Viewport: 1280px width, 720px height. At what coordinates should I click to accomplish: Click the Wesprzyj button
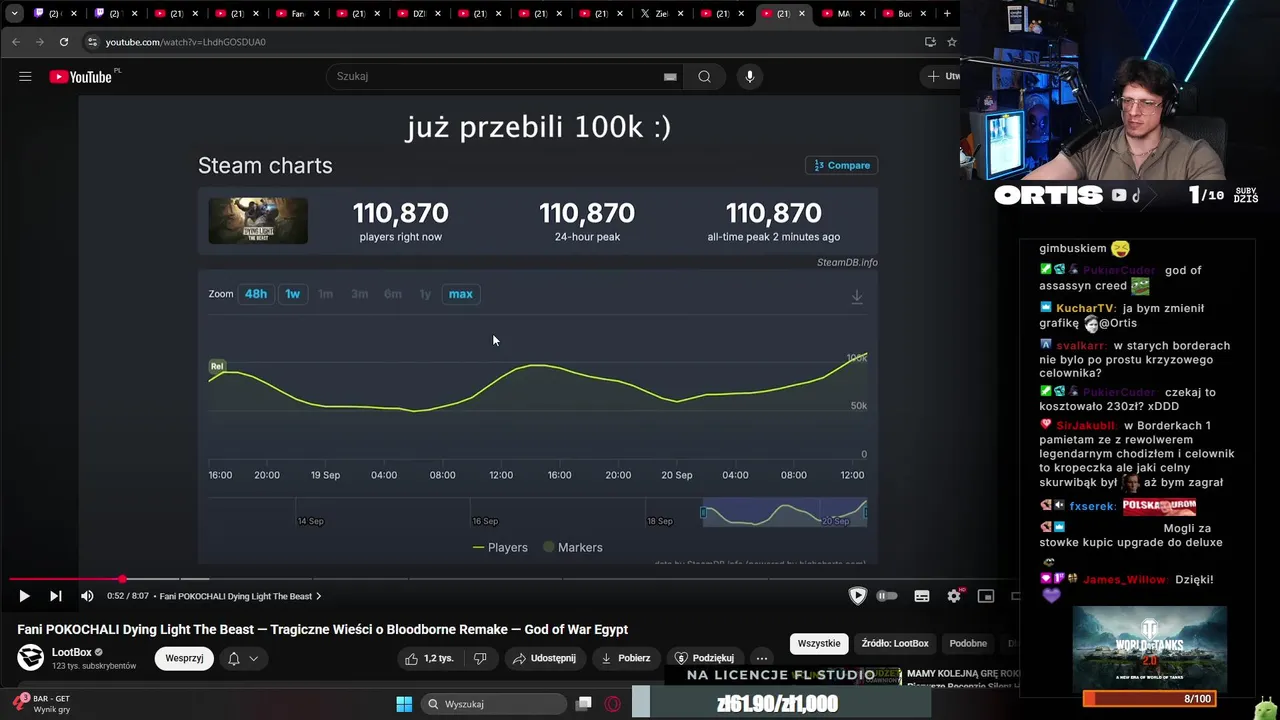(x=184, y=658)
